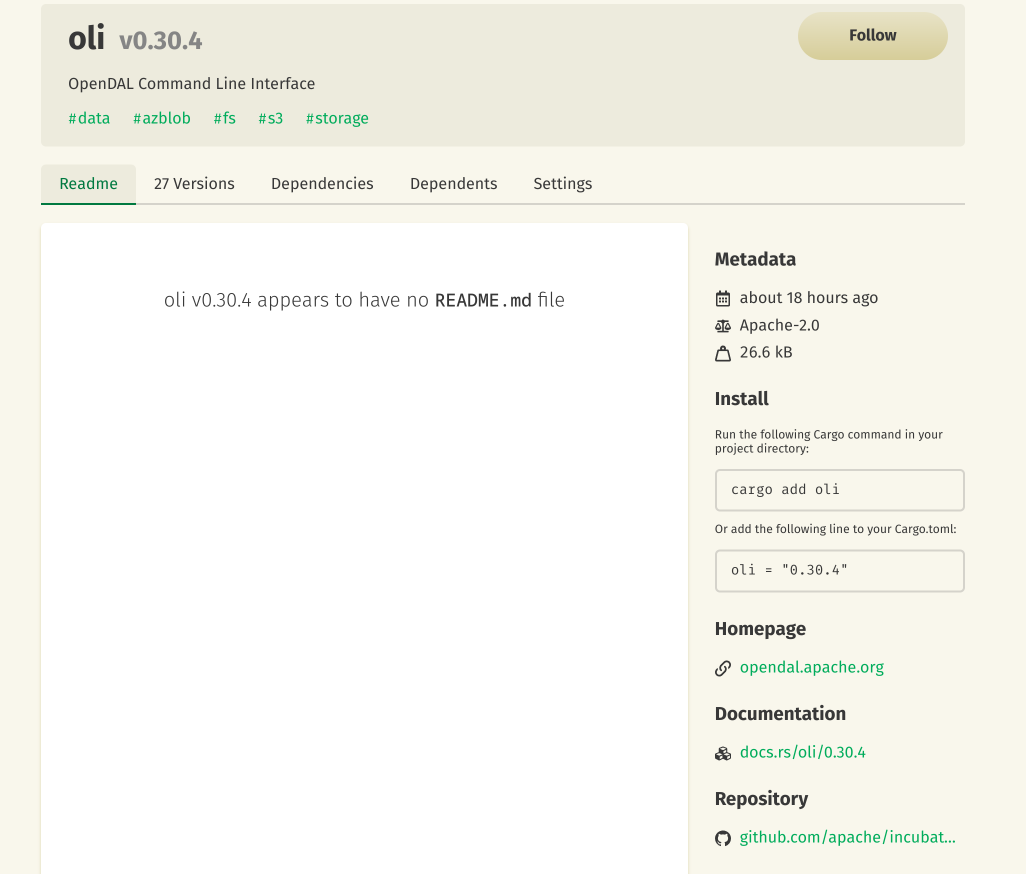Switch to the 27 Versions tab
The image size is (1026, 874).
point(194,183)
